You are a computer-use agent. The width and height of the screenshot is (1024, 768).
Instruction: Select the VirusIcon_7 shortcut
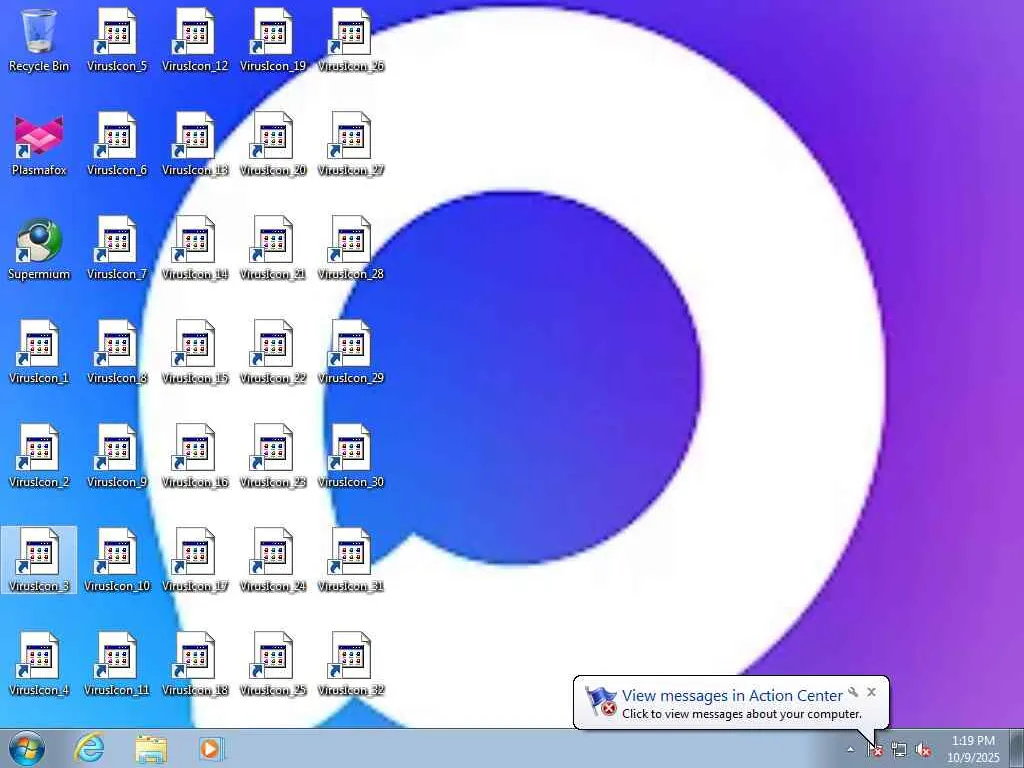click(117, 249)
